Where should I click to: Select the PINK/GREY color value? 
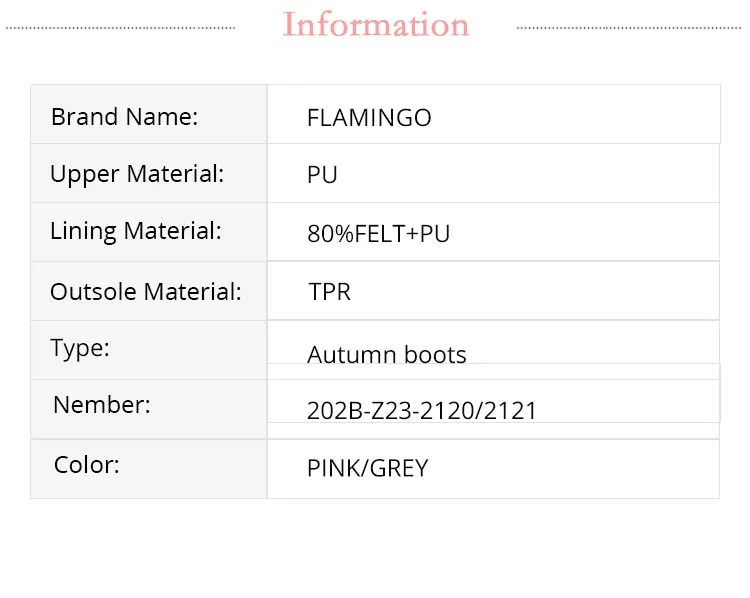point(368,468)
